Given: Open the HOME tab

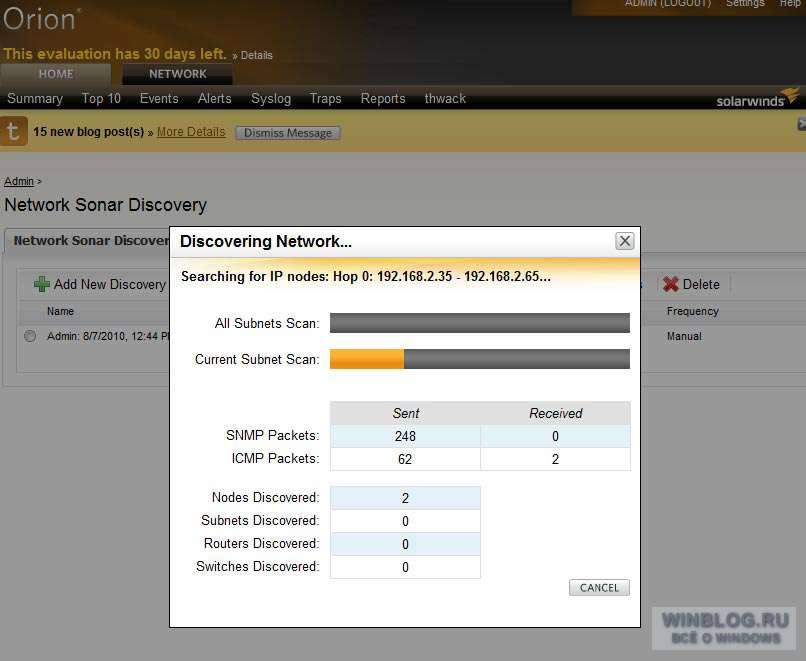Looking at the screenshot, I should point(56,74).
